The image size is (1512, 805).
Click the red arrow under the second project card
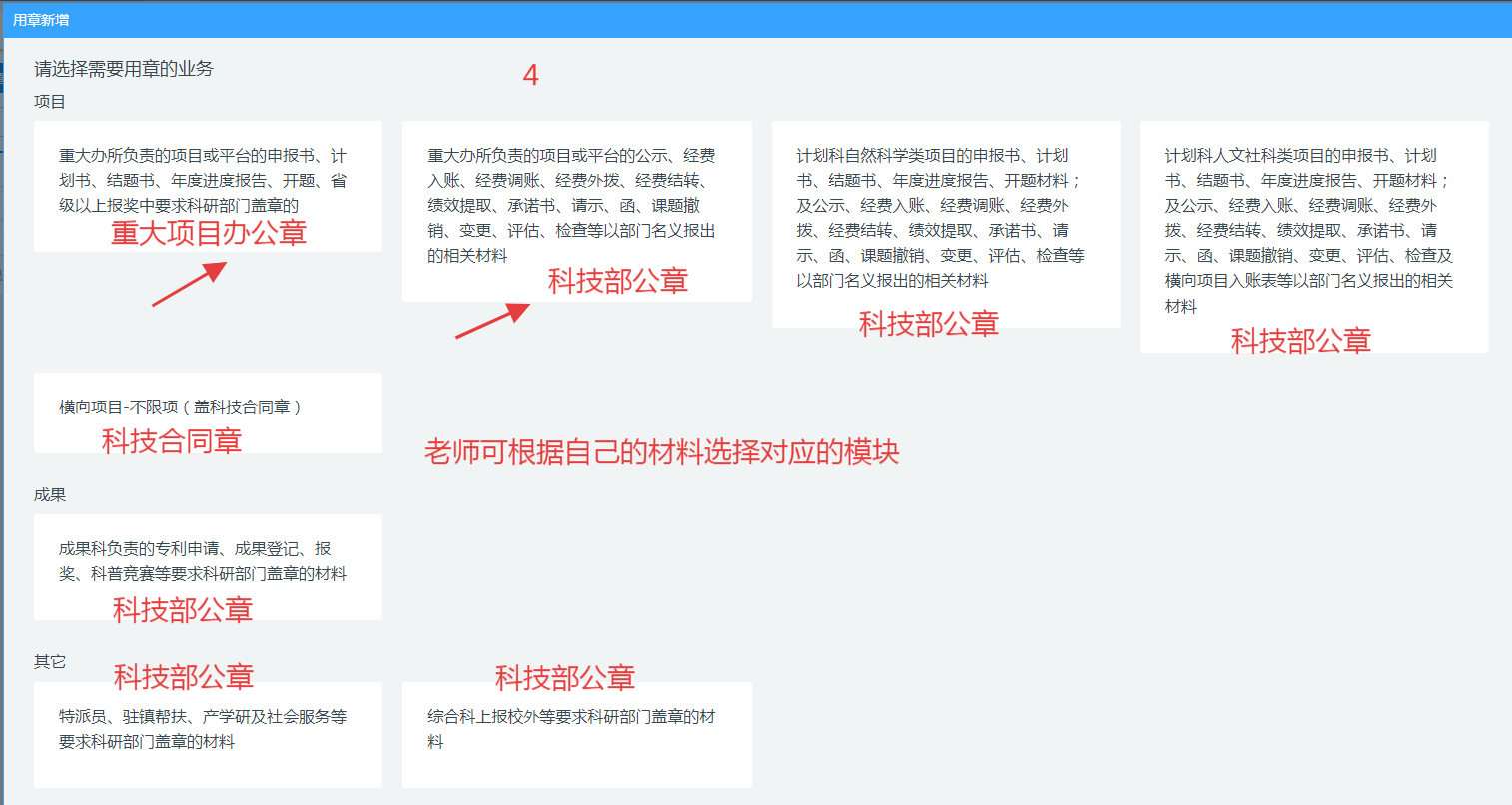(492, 321)
